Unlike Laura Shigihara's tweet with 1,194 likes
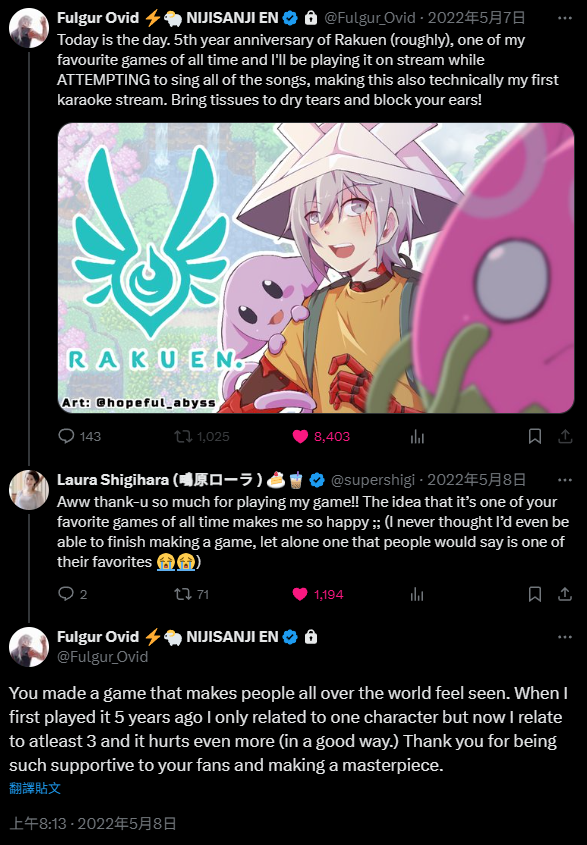The height and width of the screenshot is (845, 587). (317, 594)
